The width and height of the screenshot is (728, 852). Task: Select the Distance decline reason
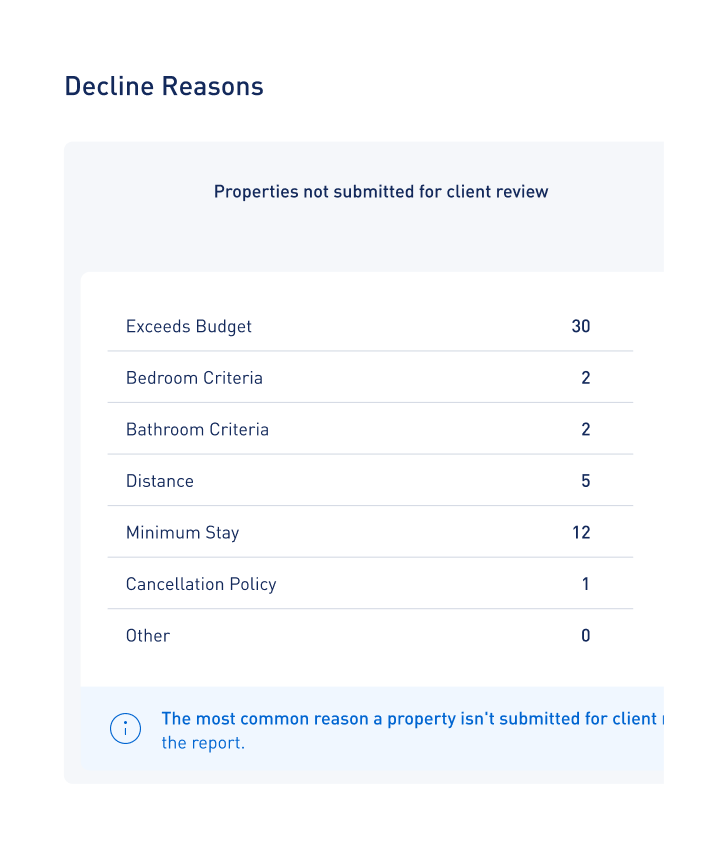pyautogui.click(x=160, y=481)
